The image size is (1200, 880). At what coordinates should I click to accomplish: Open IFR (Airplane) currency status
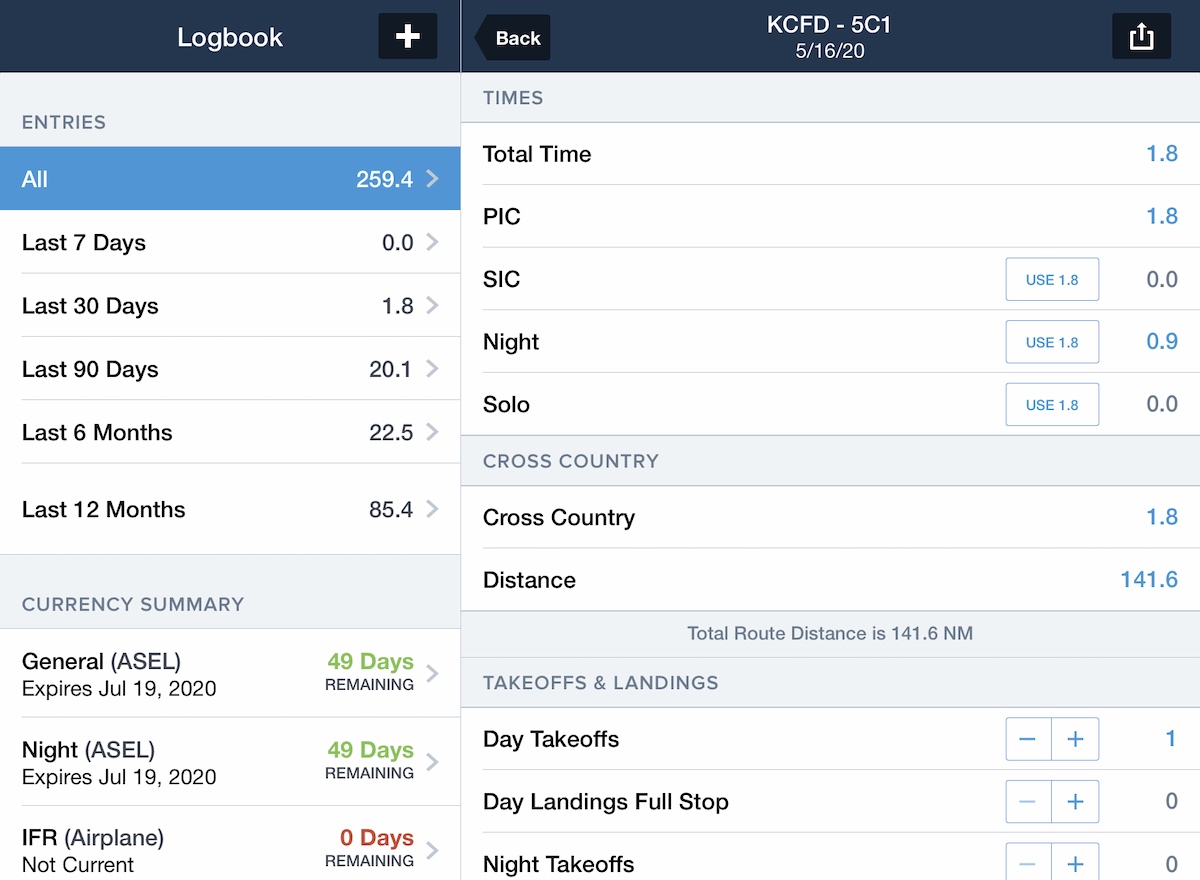click(230, 849)
